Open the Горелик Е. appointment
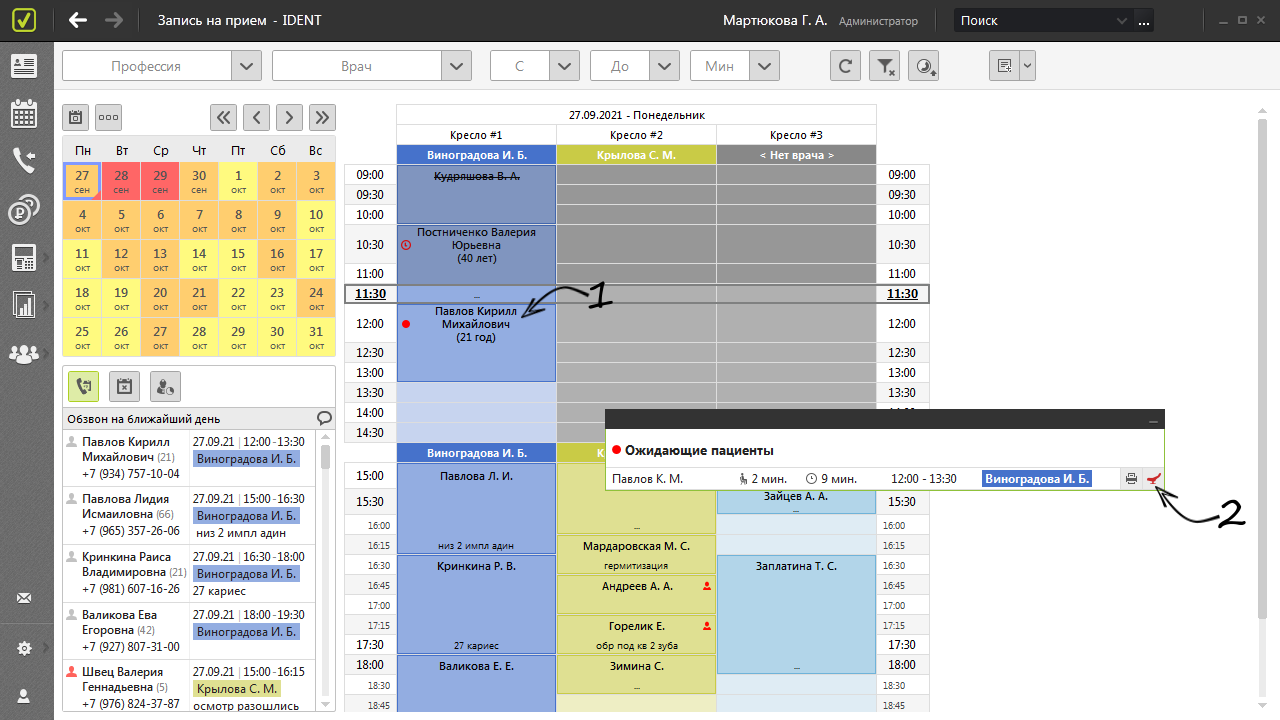Viewport: 1280px width, 720px height. 636,634
